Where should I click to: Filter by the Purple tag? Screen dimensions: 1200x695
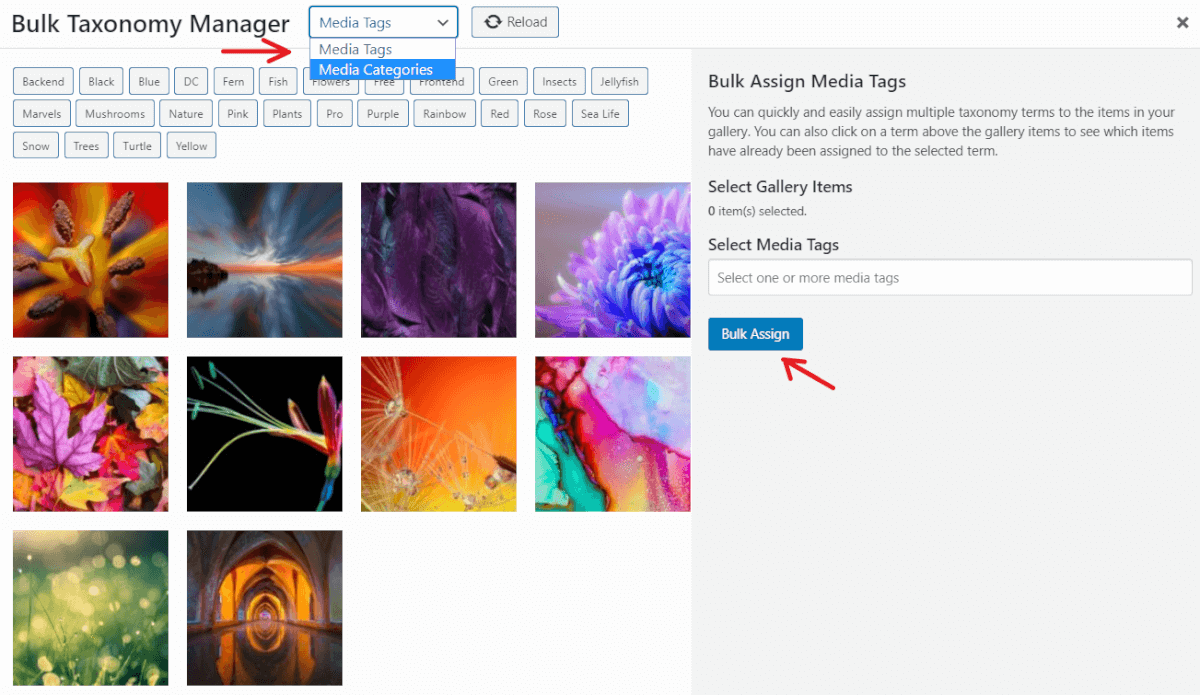click(383, 114)
